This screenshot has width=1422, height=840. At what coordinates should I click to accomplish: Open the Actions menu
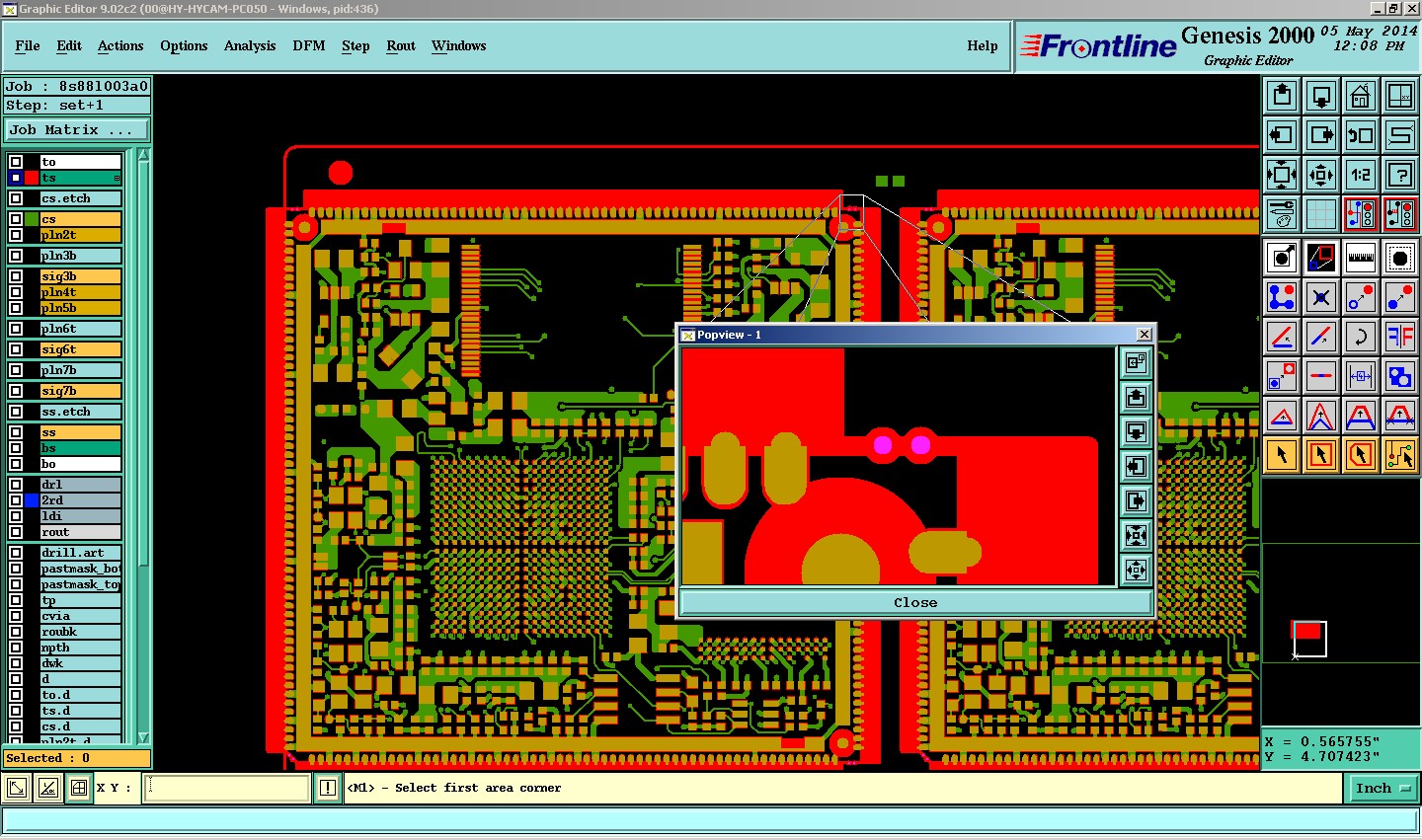click(120, 45)
